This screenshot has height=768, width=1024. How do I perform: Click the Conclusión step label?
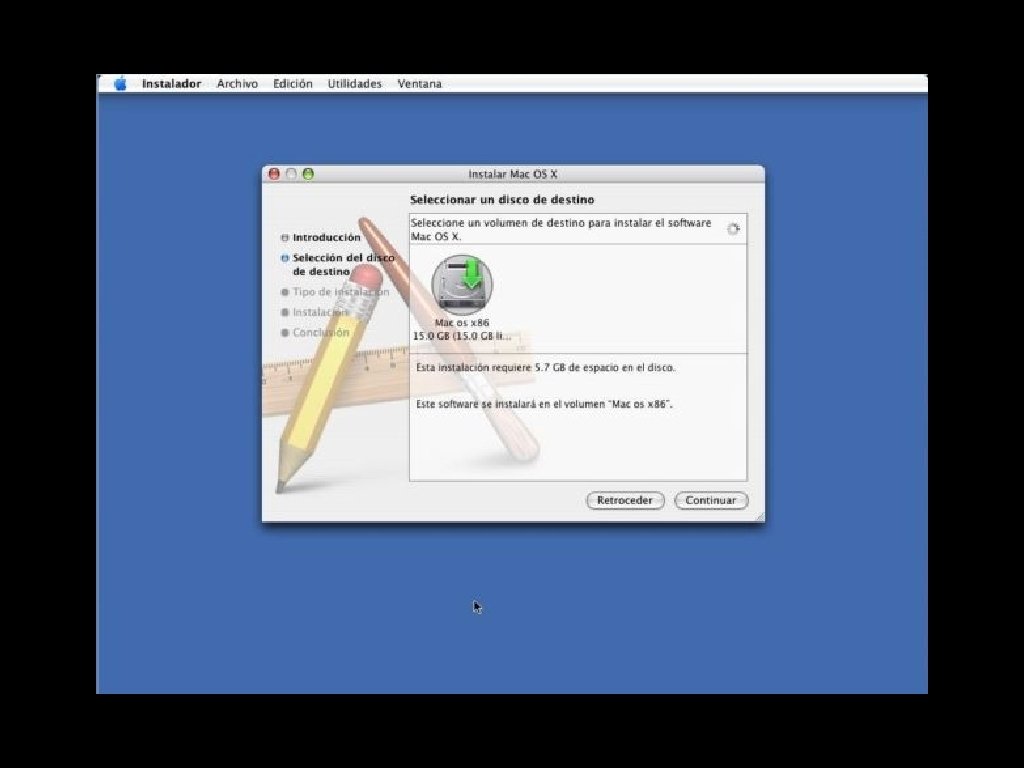321,332
